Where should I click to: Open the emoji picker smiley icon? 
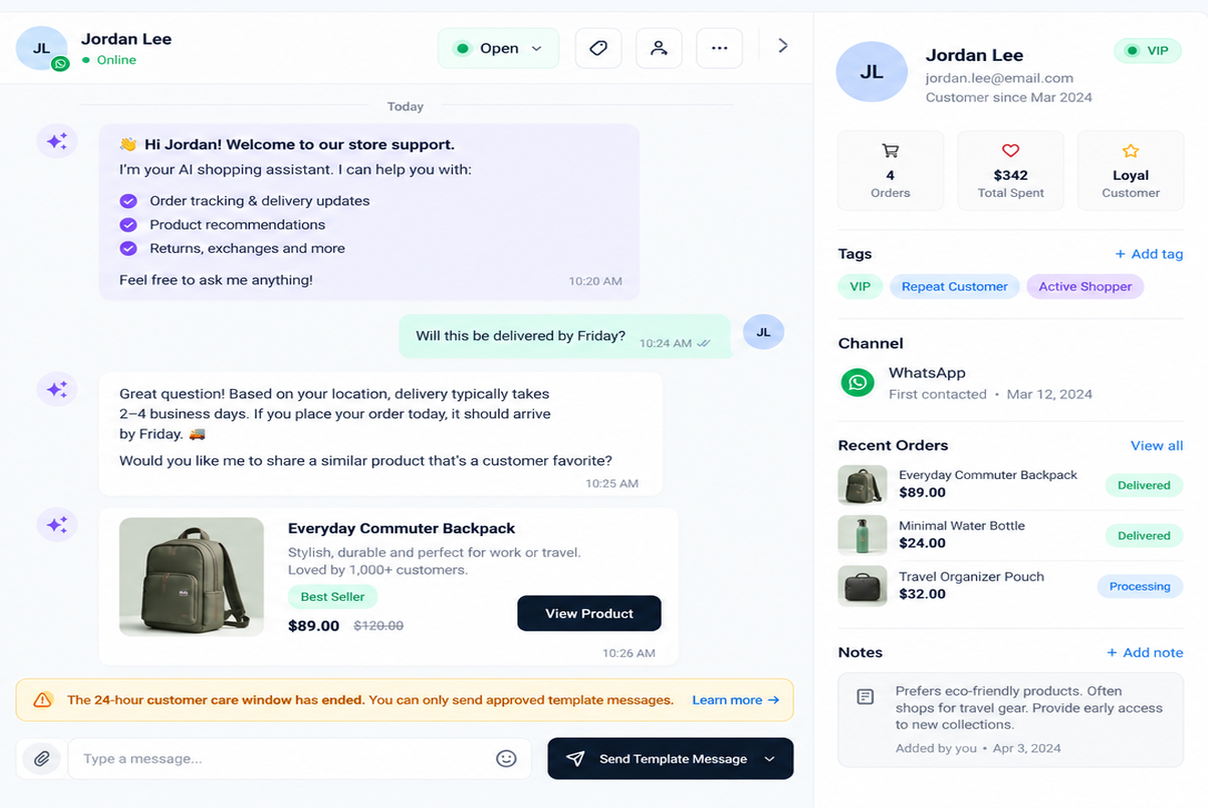click(x=506, y=759)
